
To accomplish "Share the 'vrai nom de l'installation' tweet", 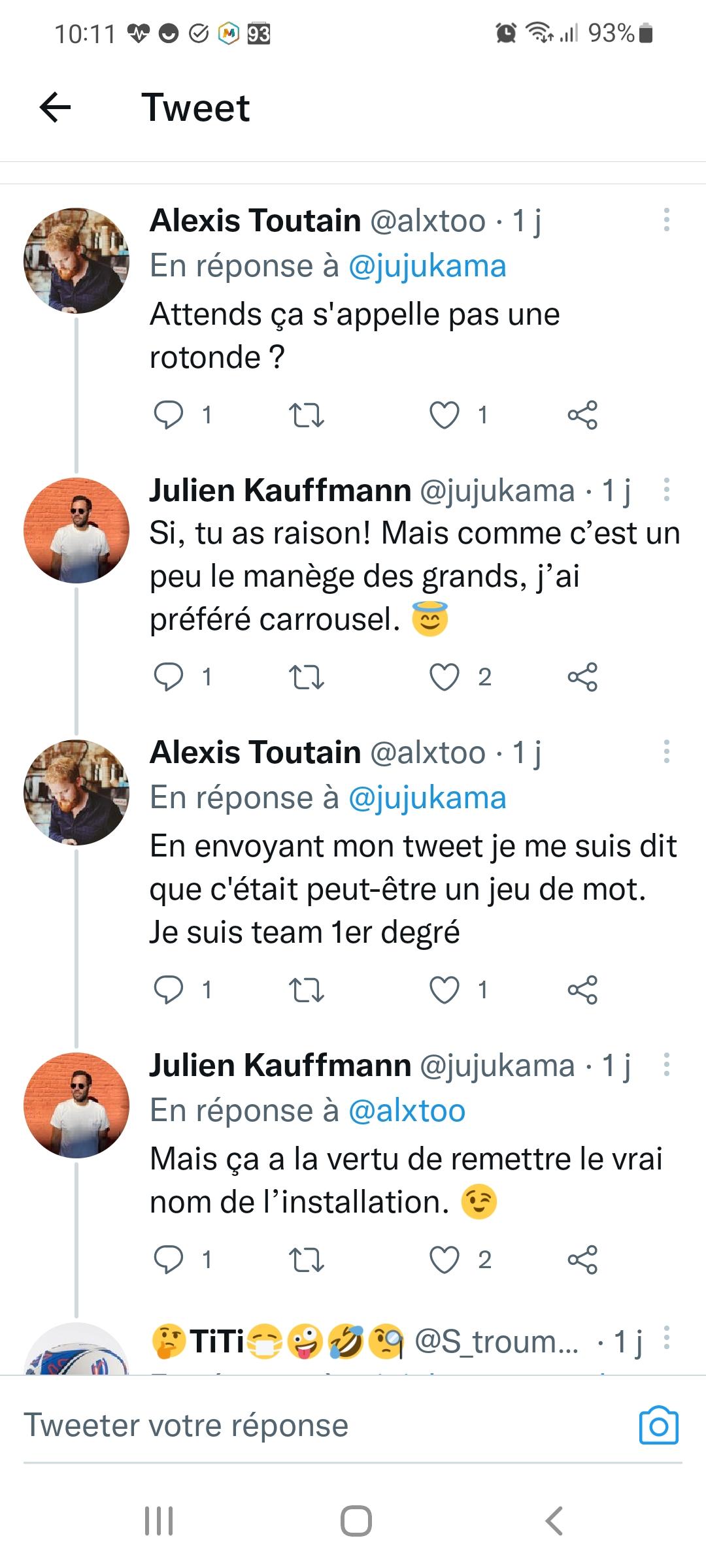I will (582, 1259).
